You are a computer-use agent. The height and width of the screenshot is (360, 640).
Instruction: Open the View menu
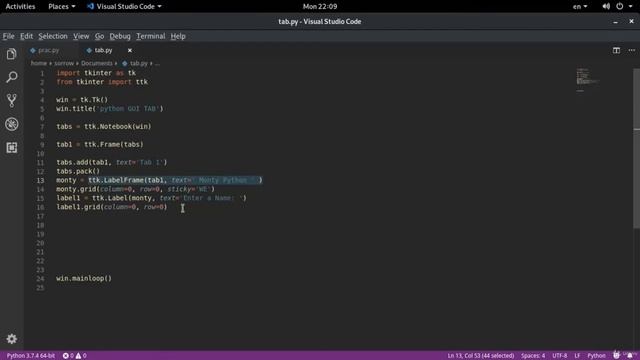pyautogui.click(x=81, y=36)
